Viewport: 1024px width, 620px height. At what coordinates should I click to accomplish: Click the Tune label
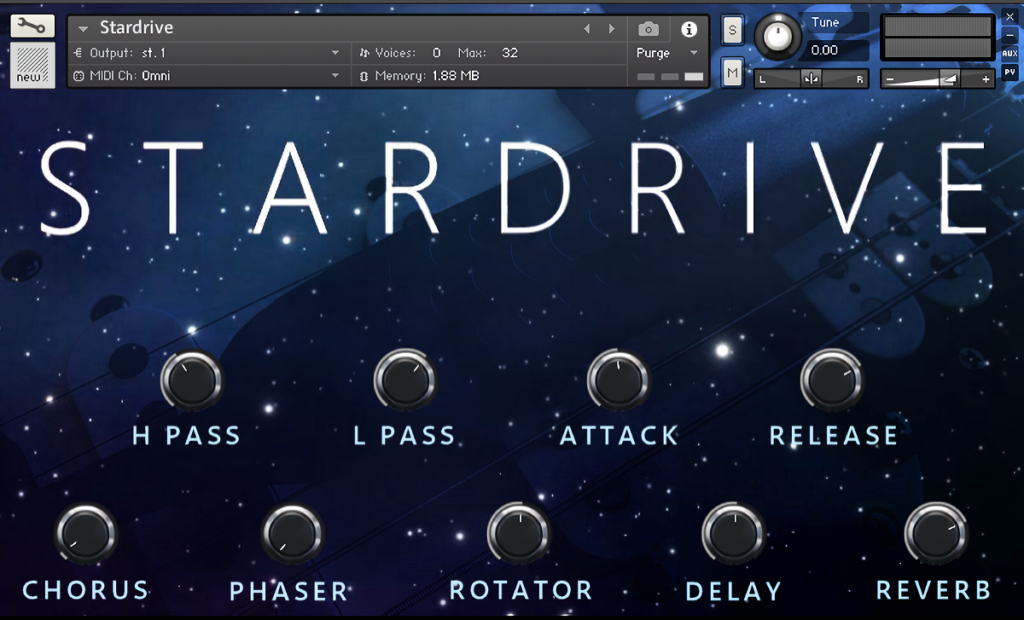coord(825,22)
